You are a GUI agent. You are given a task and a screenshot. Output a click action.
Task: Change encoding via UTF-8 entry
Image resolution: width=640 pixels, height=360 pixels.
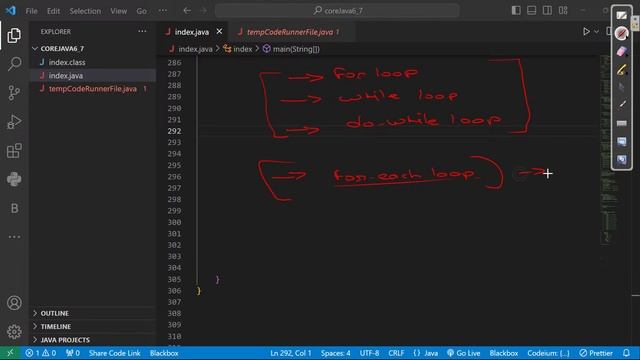point(369,353)
